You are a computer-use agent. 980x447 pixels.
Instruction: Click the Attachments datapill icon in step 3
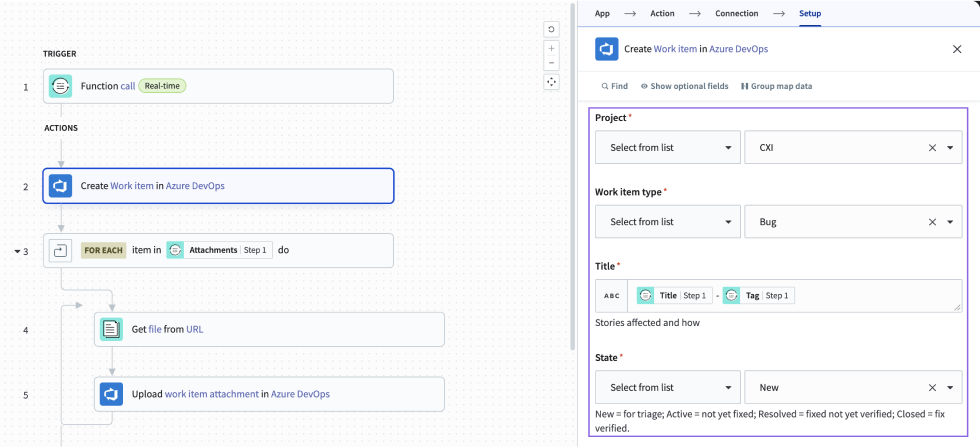click(176, 250)
